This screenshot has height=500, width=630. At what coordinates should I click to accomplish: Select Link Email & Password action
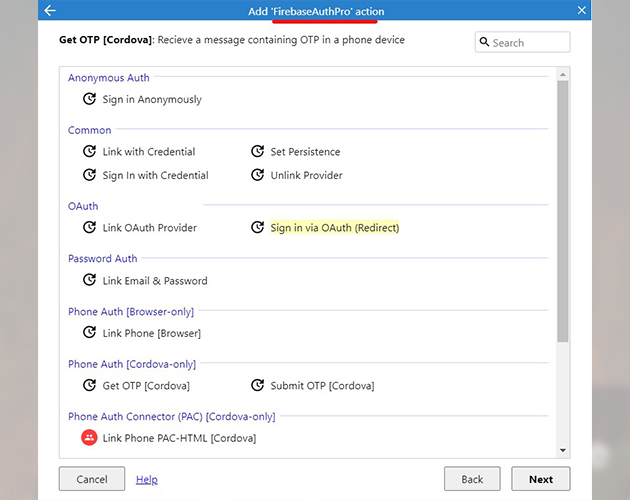click(x=154, y=281)
